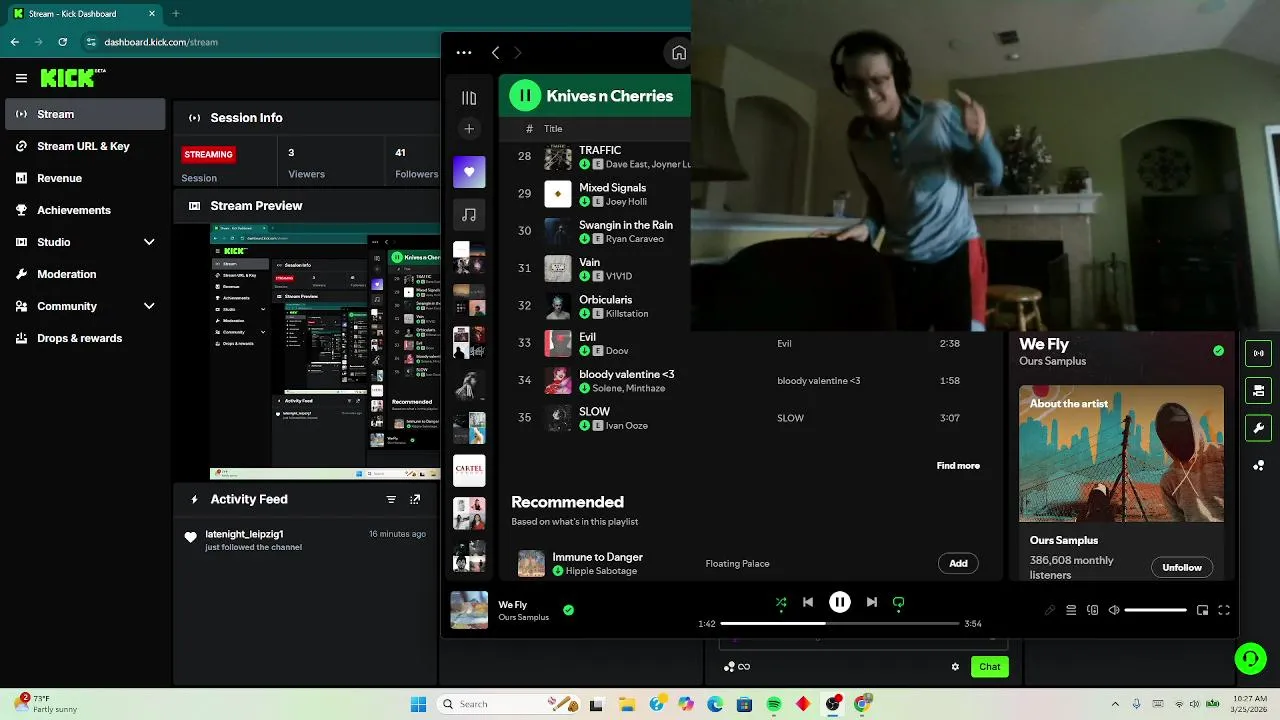The width and height of the screenshot is (1280, 720).
Task: Open File Explorer from taskbar
Action: (x=627, y=704)
